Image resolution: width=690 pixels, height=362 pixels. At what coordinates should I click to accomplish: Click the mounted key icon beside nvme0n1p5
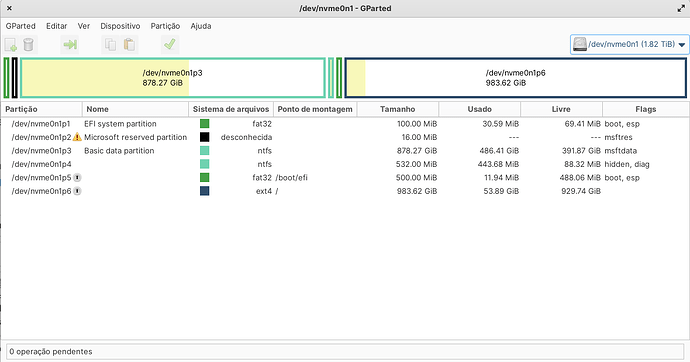click(x=77, y=178)
